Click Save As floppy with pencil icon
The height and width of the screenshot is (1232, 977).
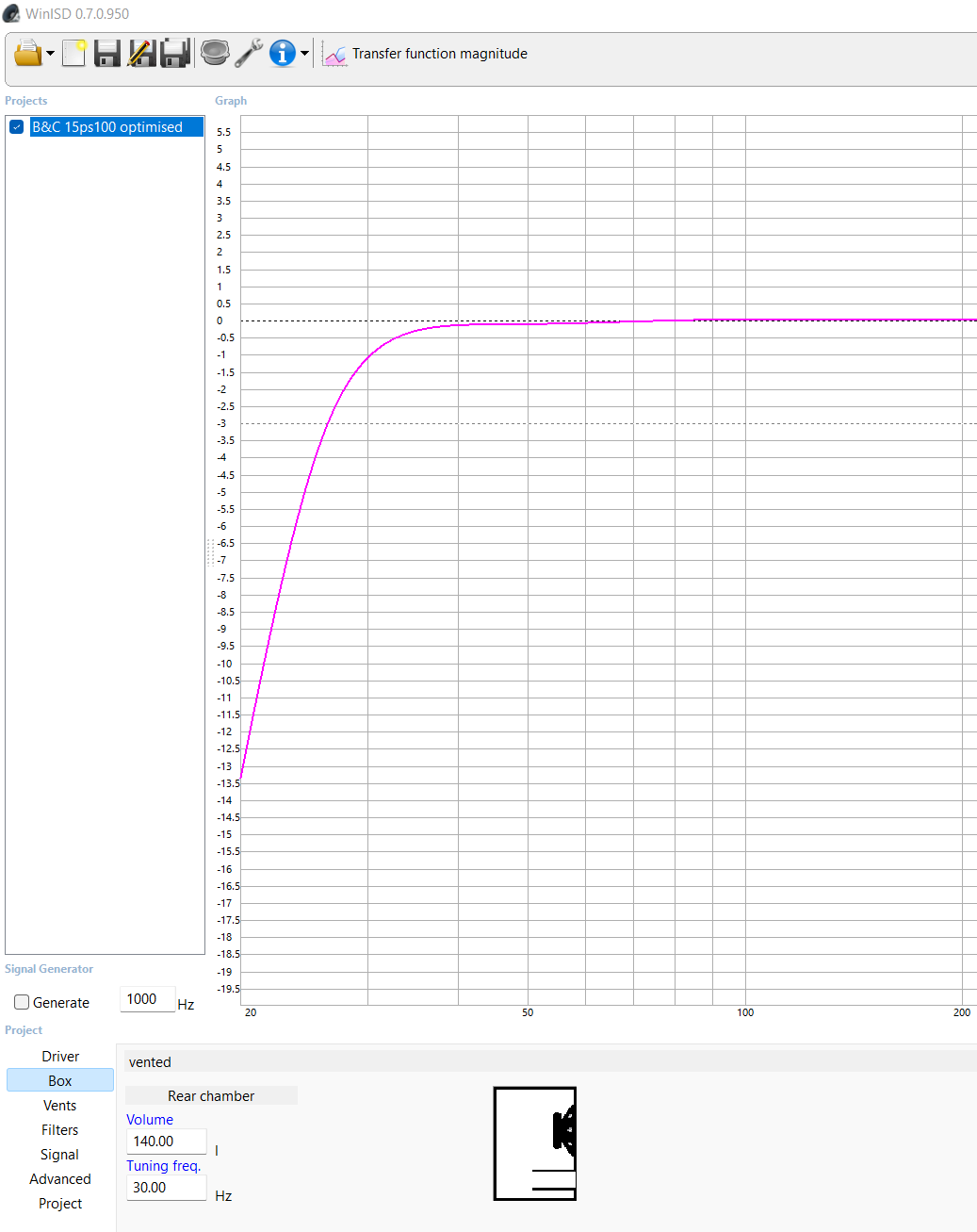pyautogui.click(x=141, y=53)
